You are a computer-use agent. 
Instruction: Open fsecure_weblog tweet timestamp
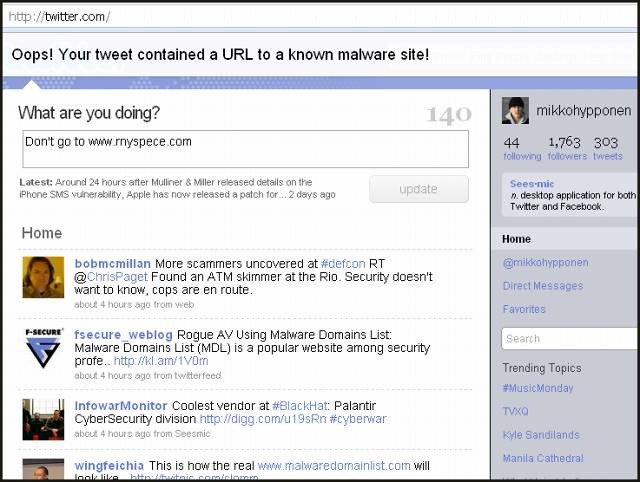pos(112,375)
